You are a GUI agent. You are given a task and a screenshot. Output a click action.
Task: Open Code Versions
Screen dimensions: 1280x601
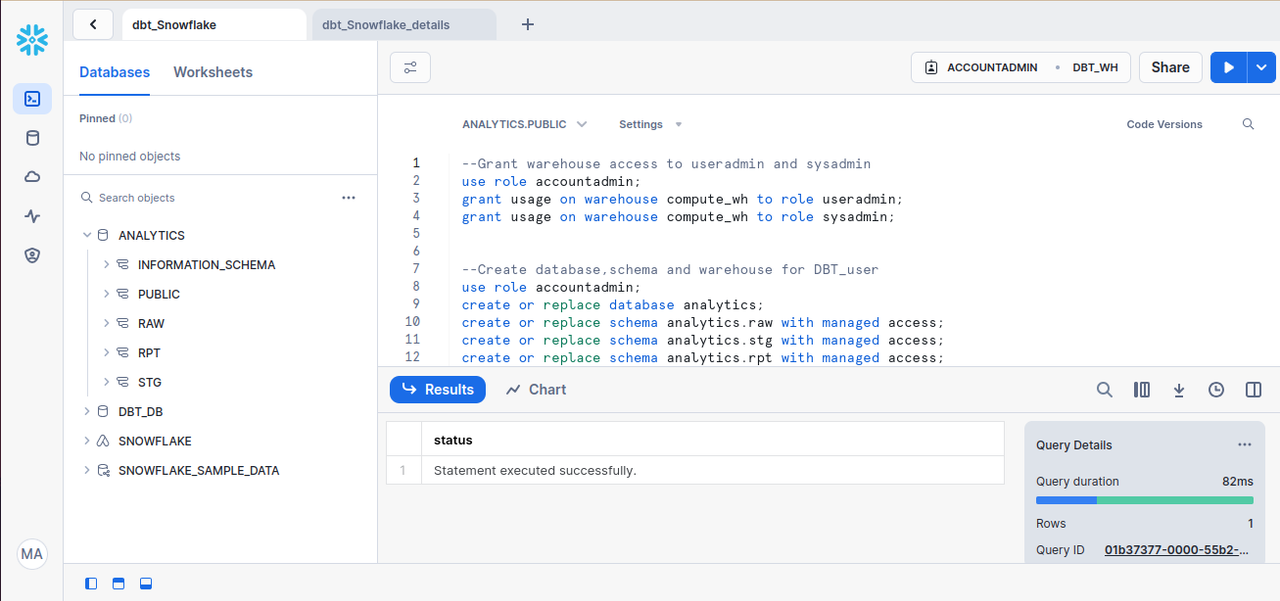coord(1165,124)
